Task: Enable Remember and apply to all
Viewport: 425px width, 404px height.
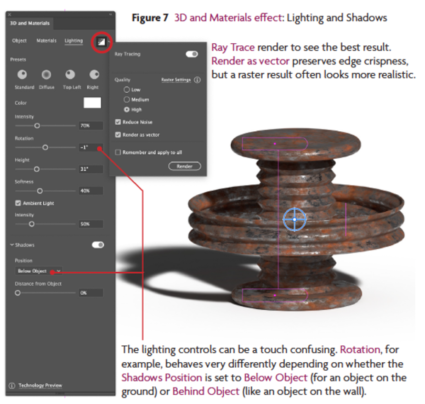Action: 118,152
